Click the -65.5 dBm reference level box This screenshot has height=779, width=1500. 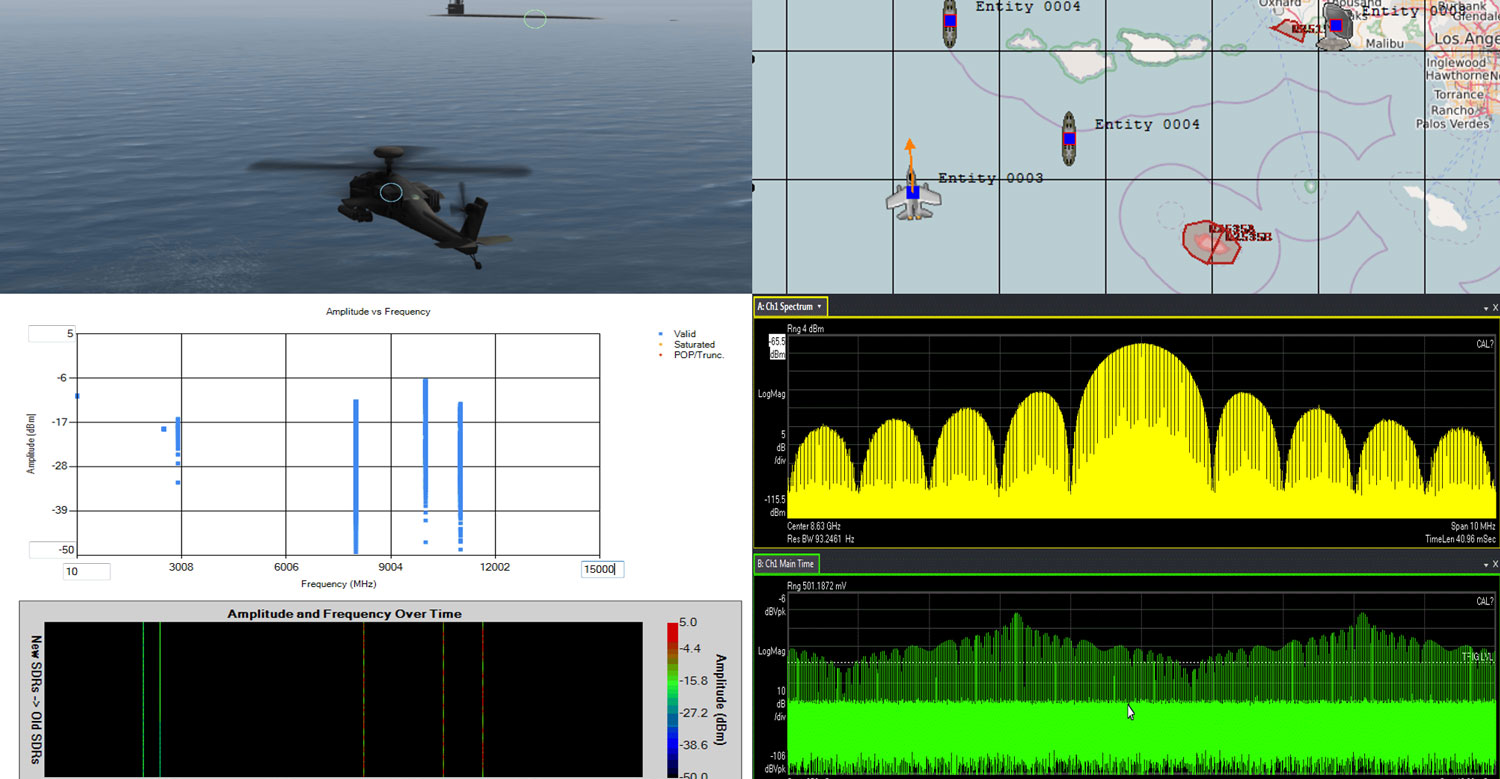776,347
